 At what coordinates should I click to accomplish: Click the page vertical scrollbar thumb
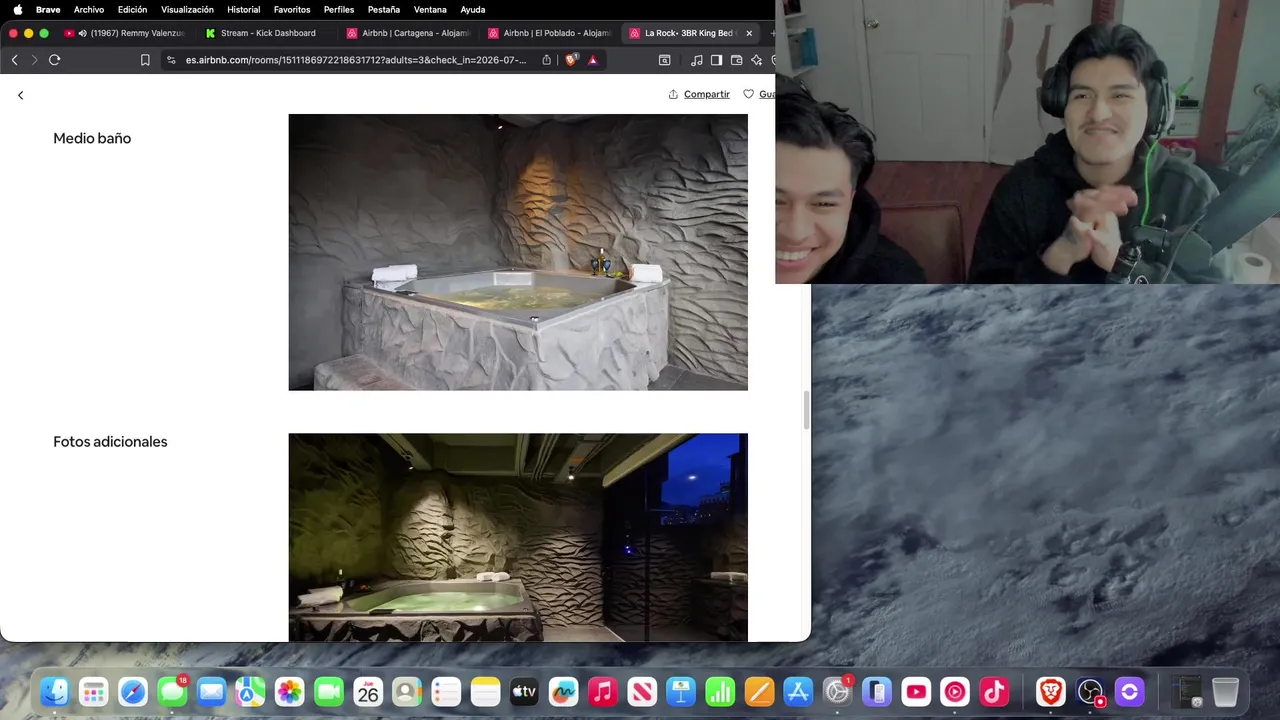click(x=806, y=411)
